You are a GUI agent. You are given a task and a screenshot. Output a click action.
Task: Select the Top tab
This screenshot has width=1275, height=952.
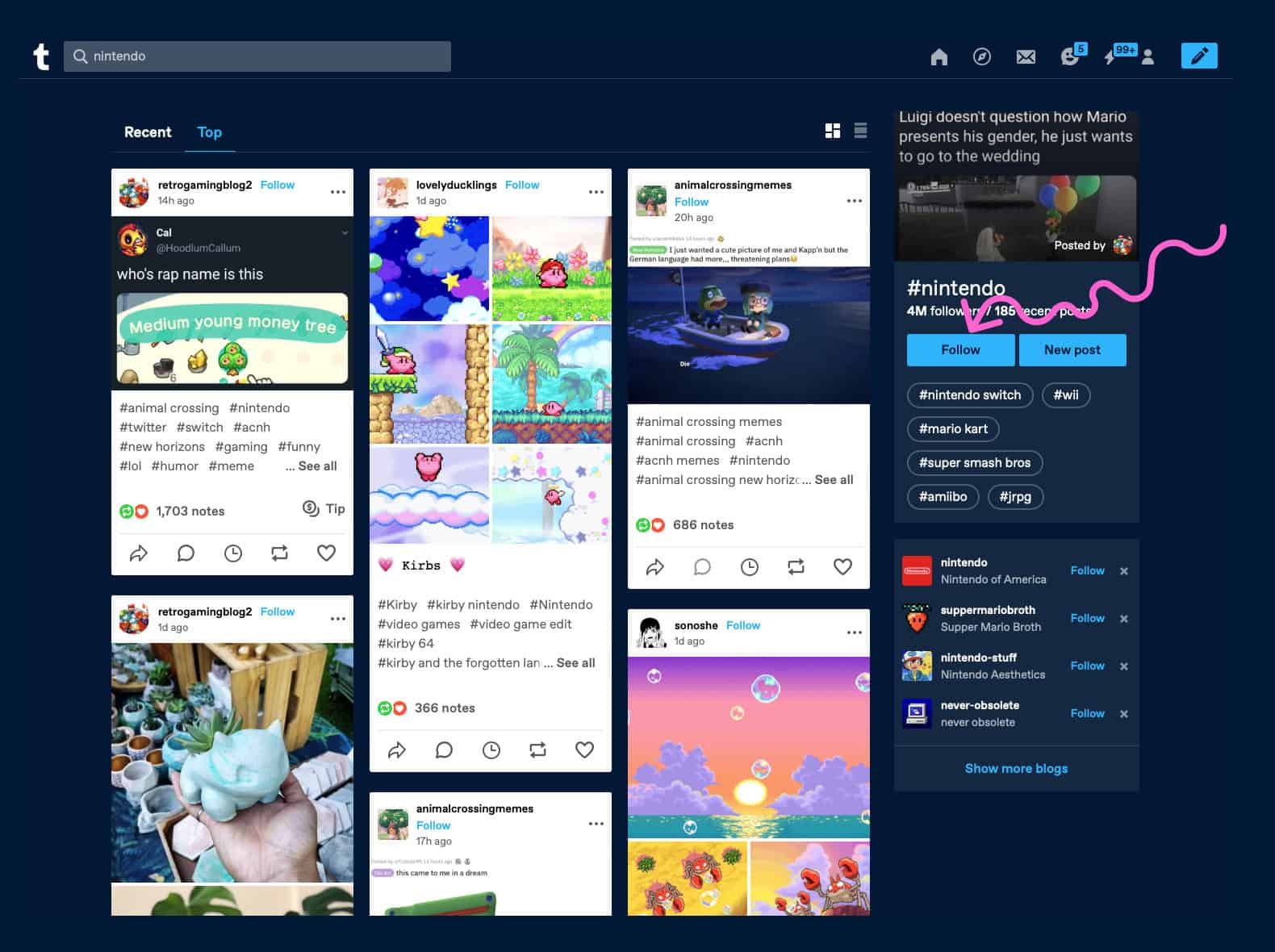point(210,132)
